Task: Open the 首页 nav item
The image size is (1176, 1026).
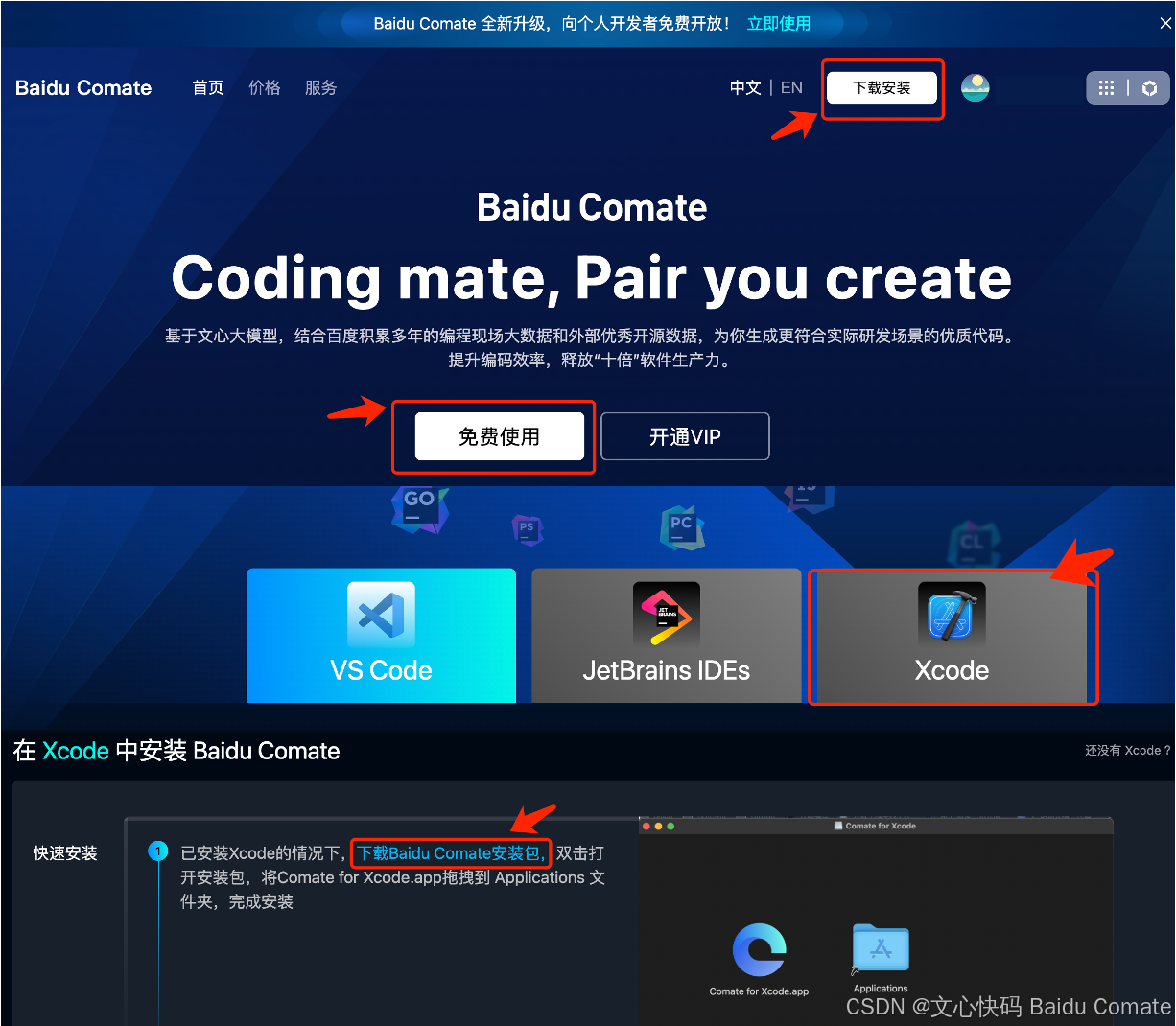Action: point(208,88)
